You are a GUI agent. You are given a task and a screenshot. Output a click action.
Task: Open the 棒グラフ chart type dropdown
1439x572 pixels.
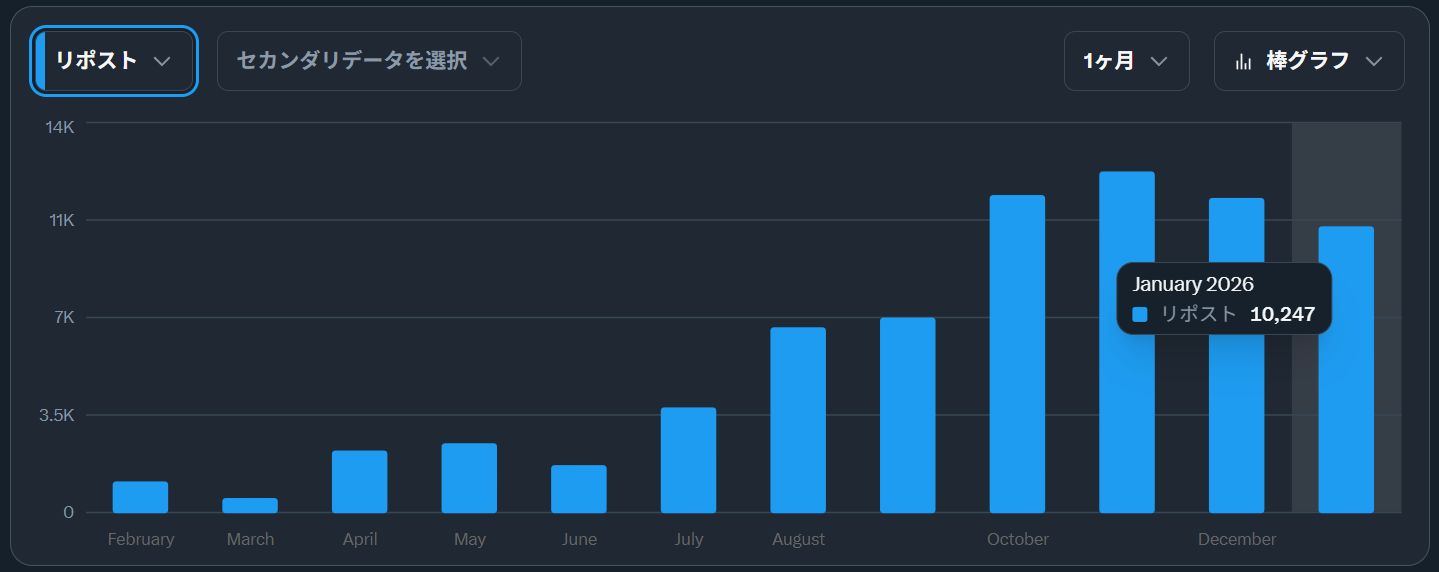[x=1308, y=61]
